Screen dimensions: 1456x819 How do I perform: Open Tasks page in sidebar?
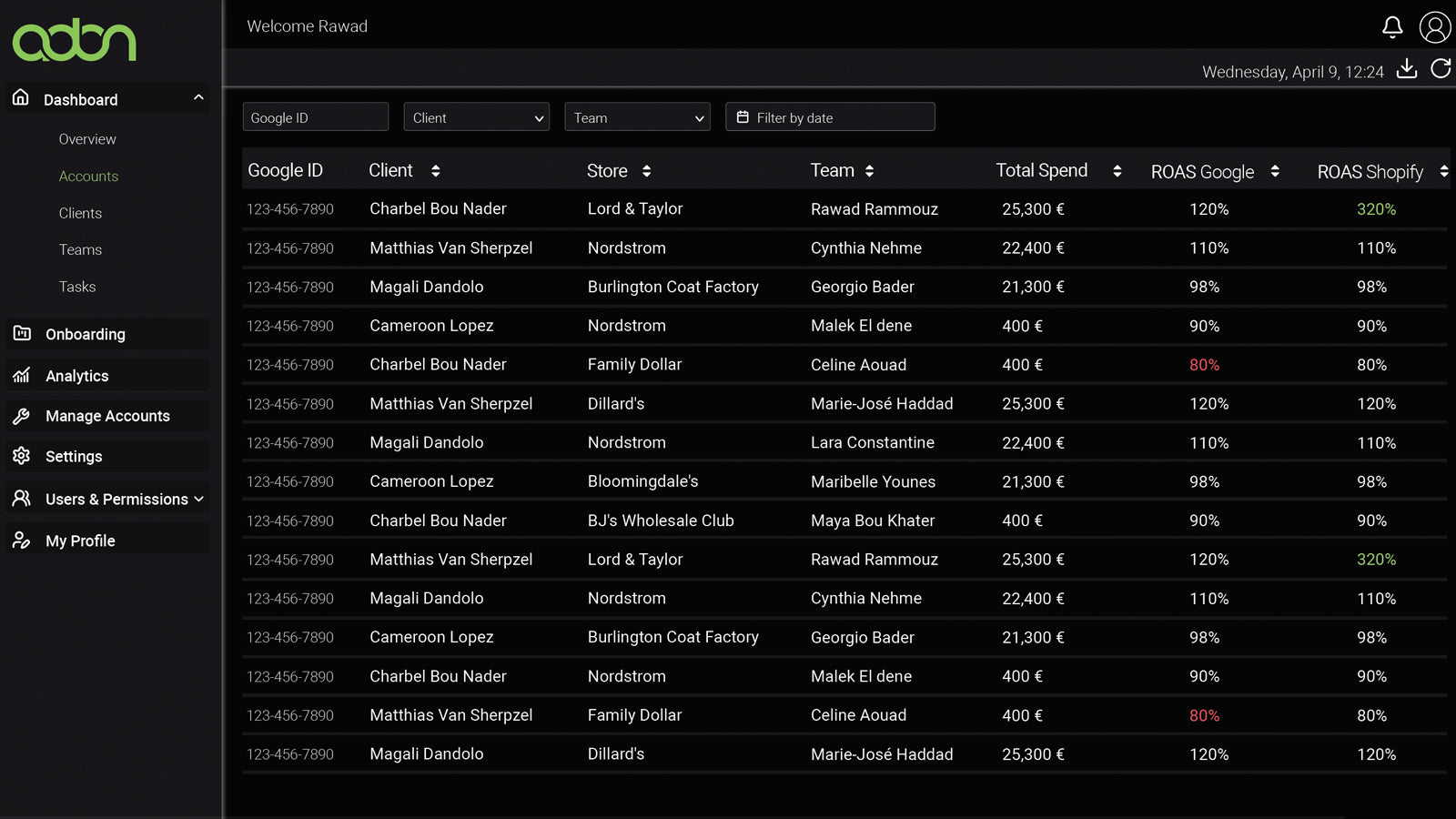tap(77, 287)
